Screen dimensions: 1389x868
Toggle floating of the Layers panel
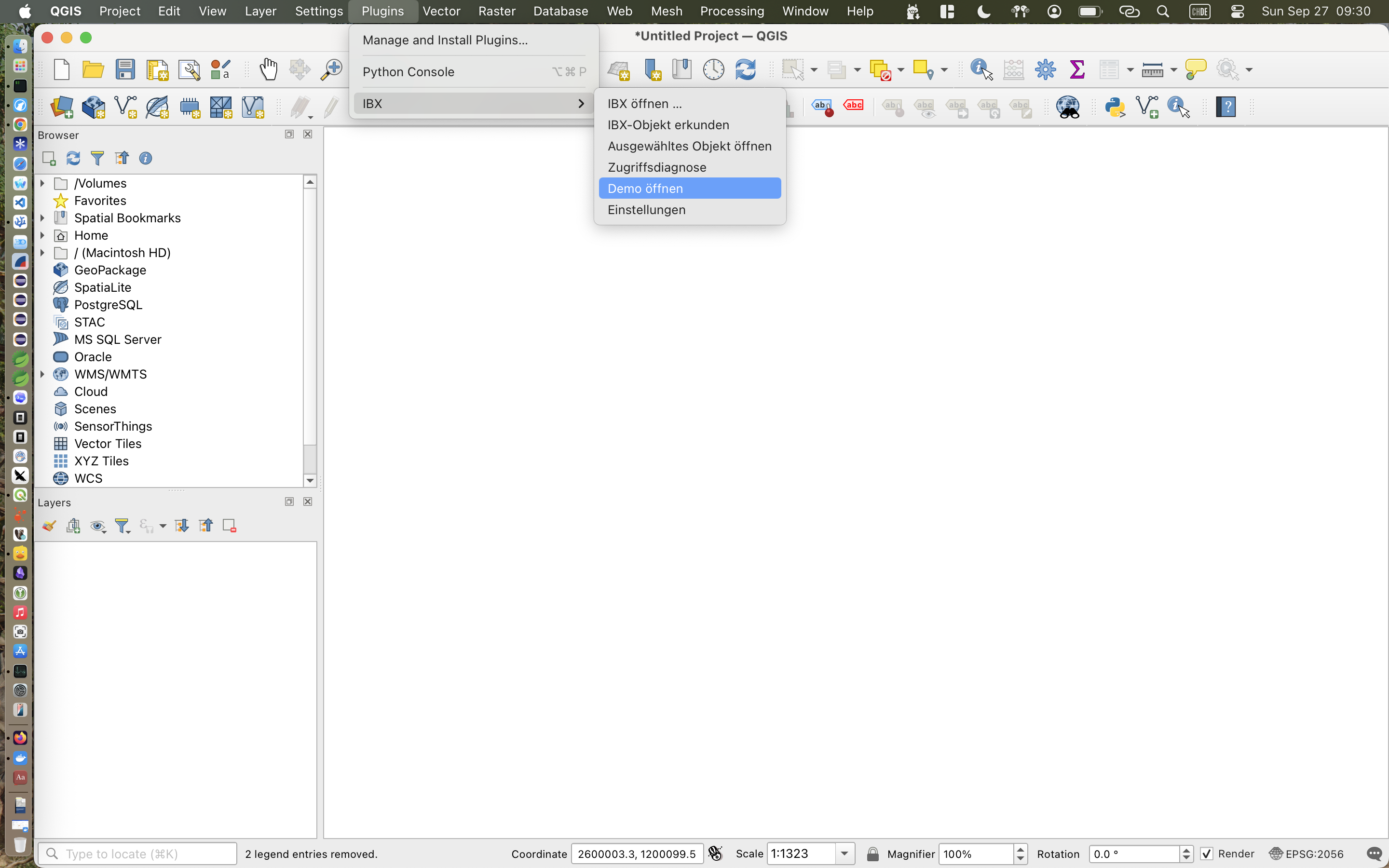point(289,502)
